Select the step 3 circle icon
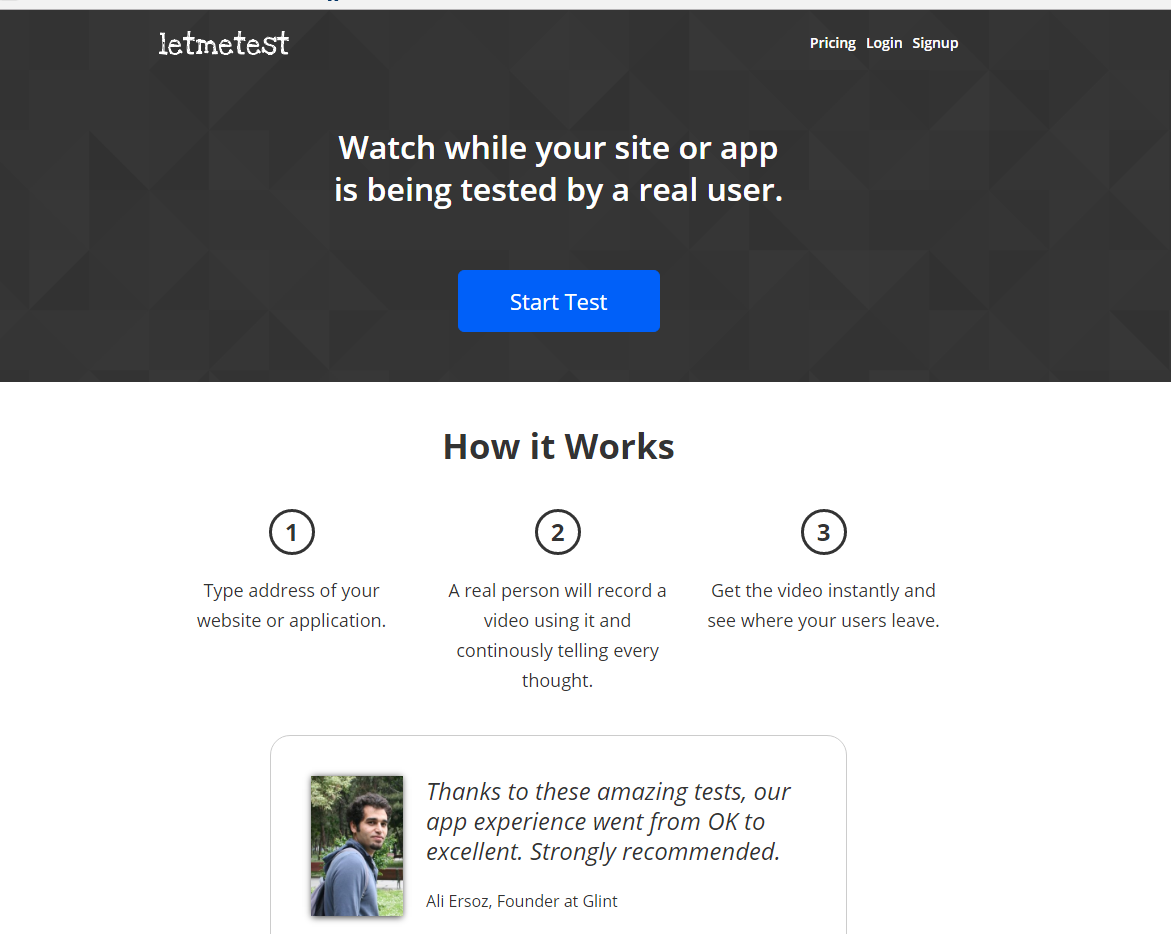Image resolution: width=1171 pixels, height=934 pixels. [823, 532]
